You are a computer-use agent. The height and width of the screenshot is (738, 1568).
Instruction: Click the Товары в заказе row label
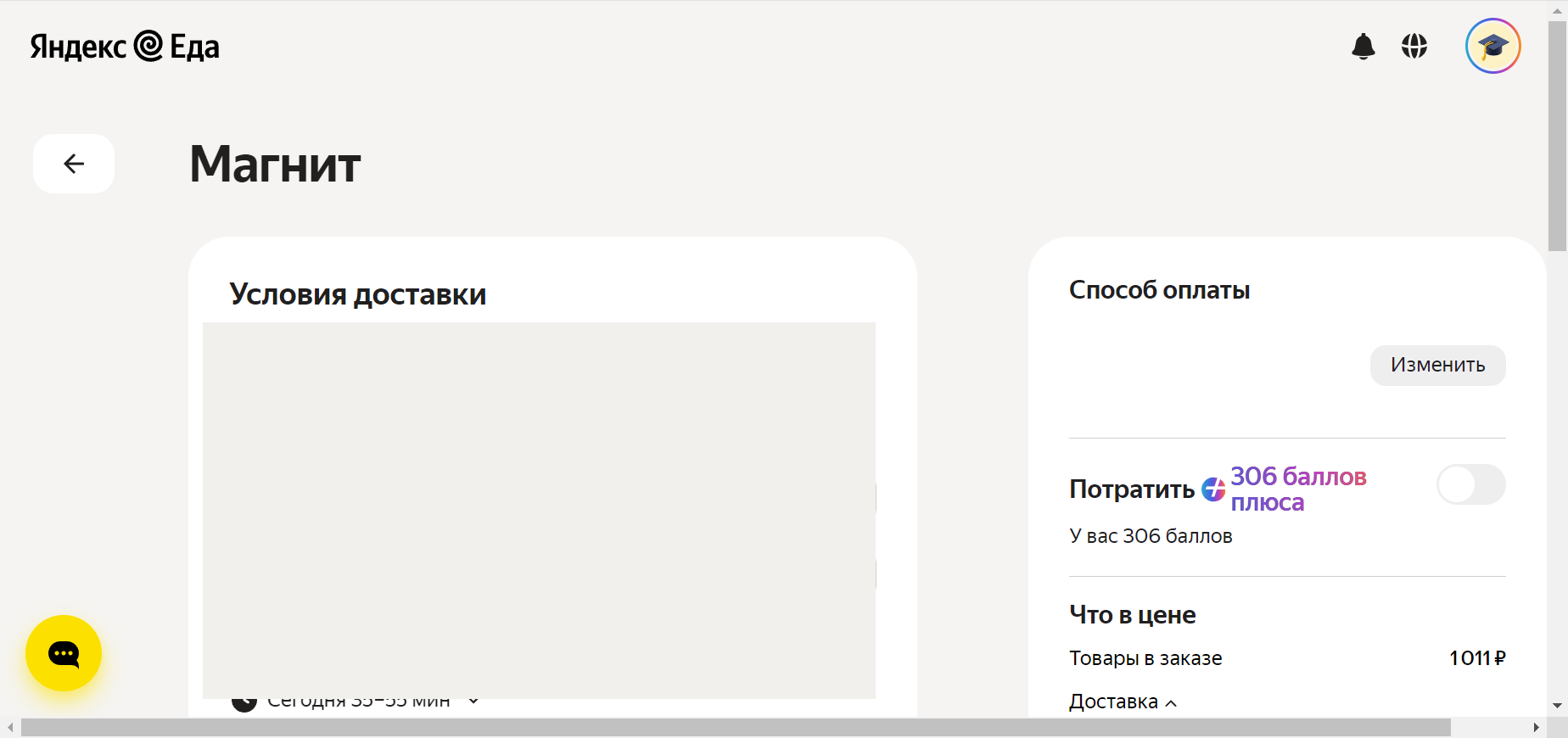click(1145, 658)
